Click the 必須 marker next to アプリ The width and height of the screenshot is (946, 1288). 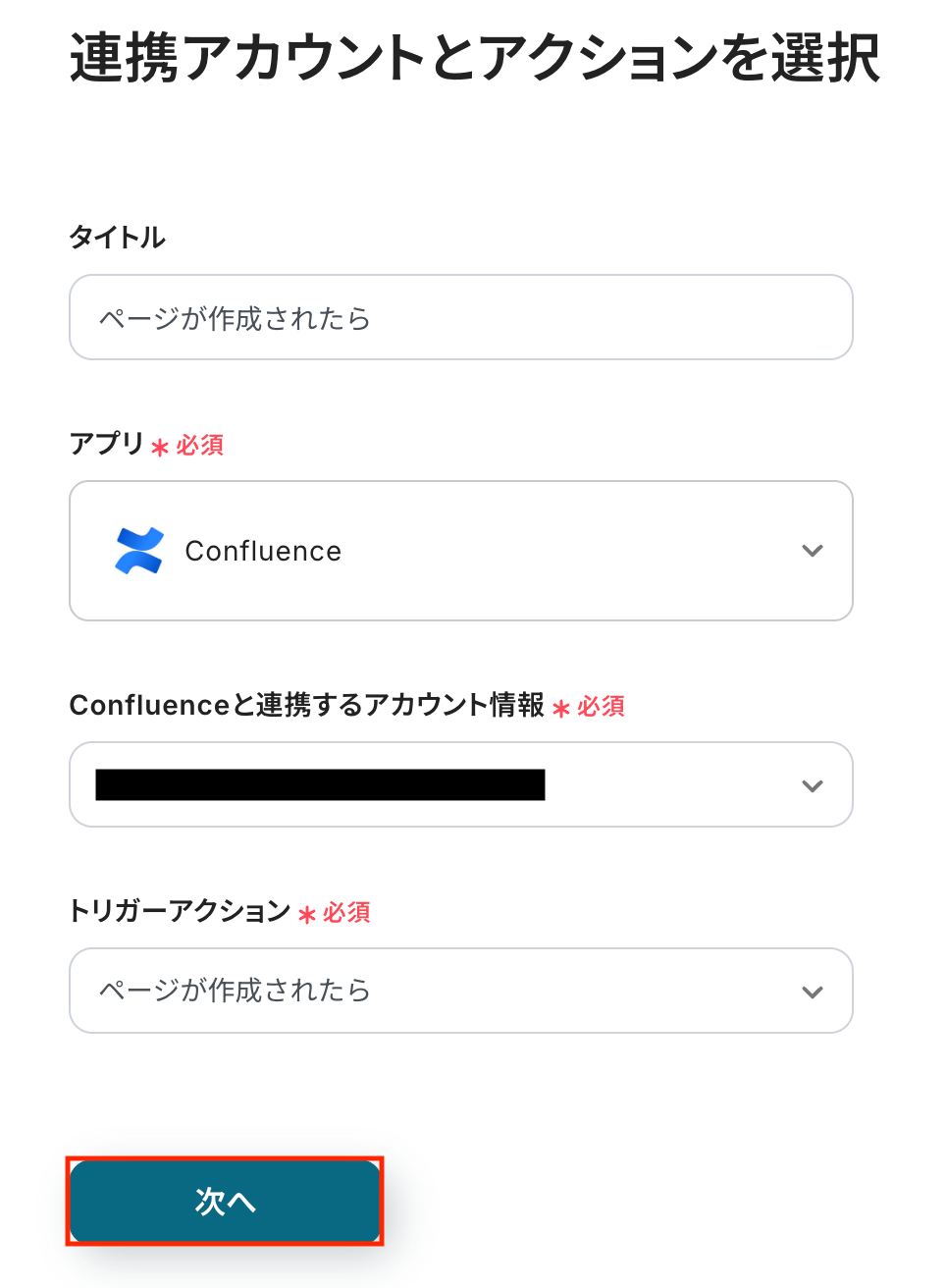[x=200, y=446]
